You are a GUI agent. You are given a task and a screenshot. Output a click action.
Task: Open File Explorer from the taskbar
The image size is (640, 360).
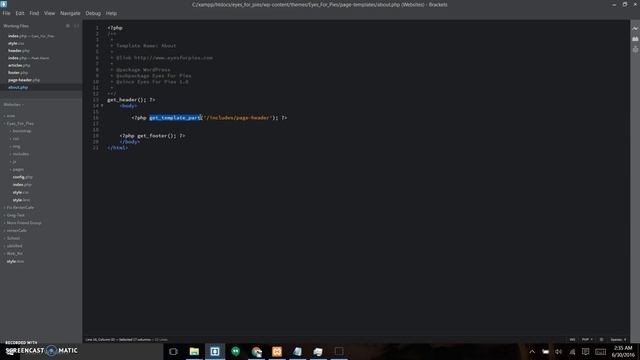tap(194, 351)
